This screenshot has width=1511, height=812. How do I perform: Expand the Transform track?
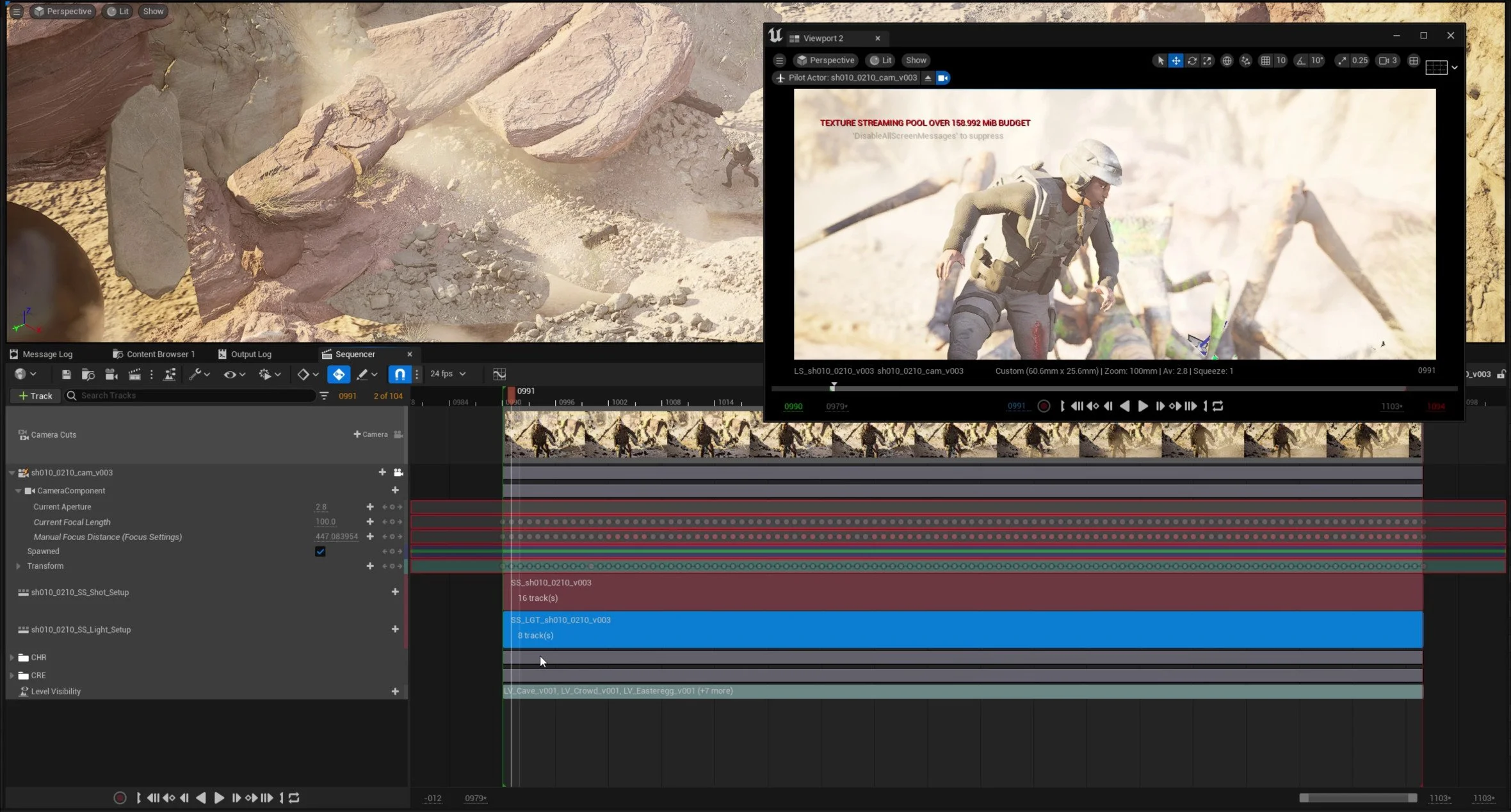click(x=19, y=566)
